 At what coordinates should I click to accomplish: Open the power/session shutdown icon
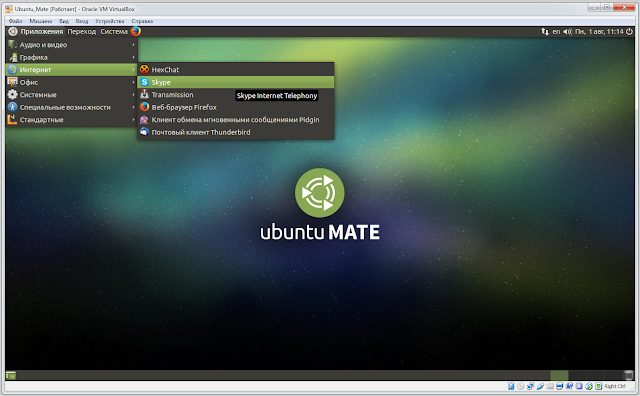click(629, 31)
